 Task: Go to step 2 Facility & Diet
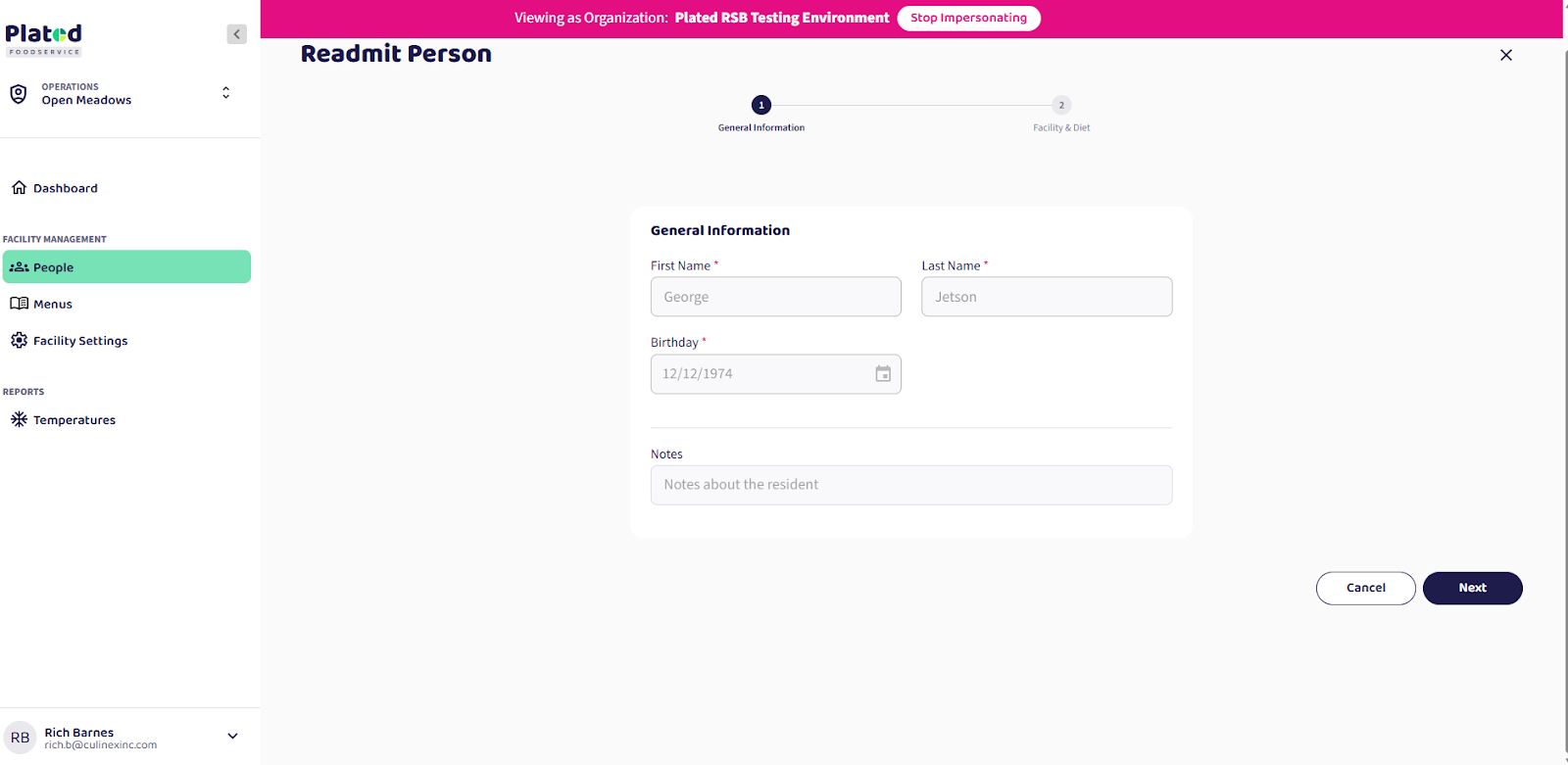pos(1060,106)
